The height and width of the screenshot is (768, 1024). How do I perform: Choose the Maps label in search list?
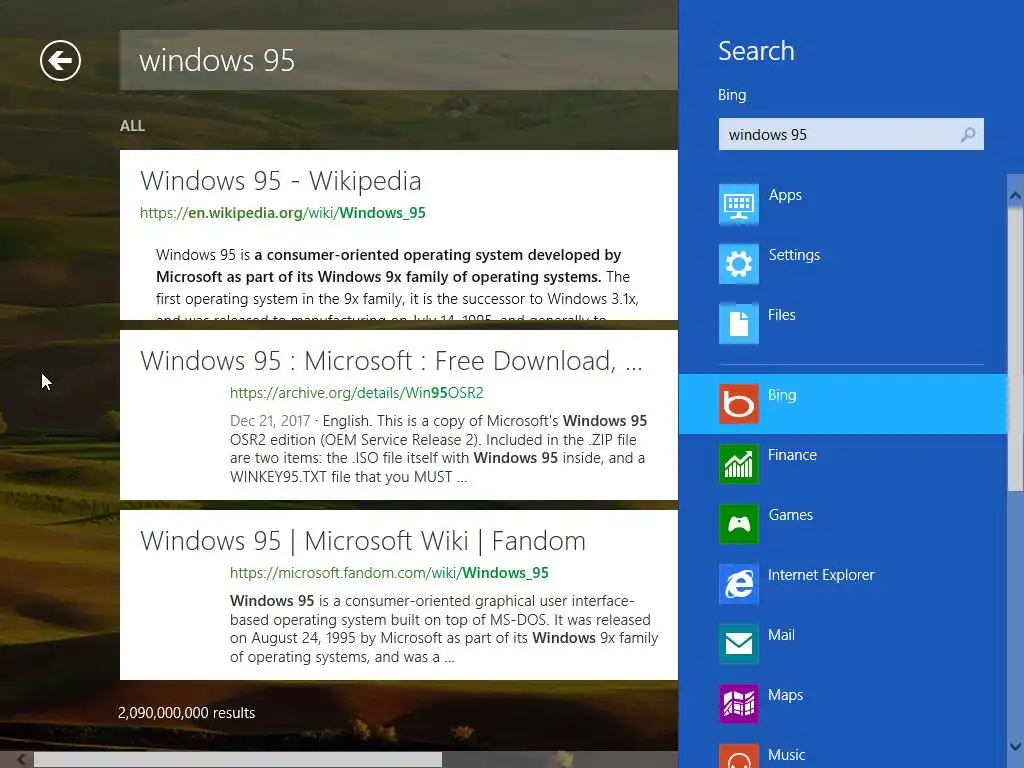785,695
